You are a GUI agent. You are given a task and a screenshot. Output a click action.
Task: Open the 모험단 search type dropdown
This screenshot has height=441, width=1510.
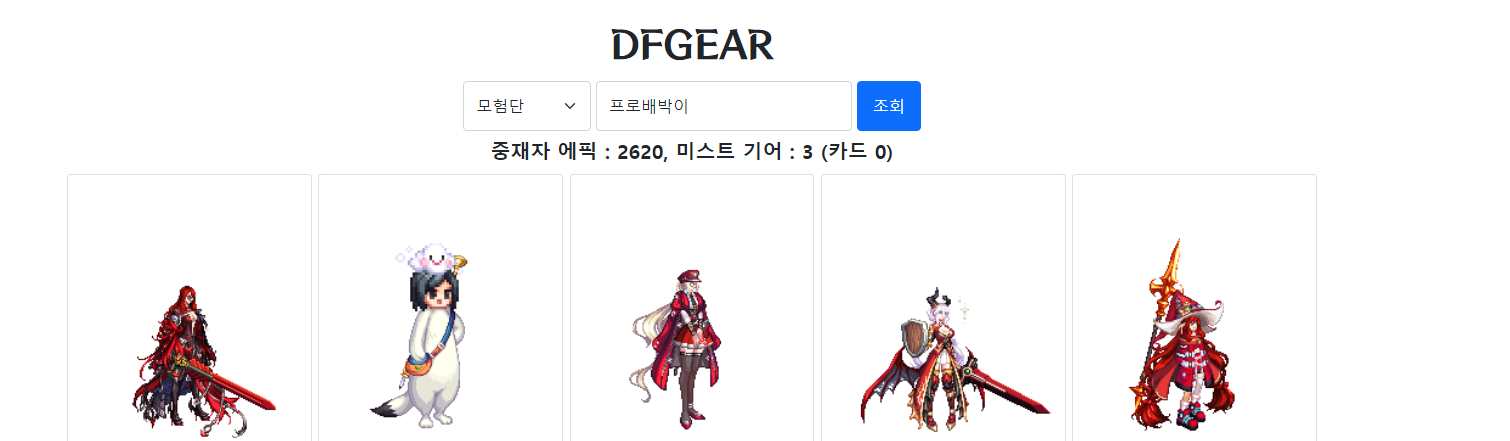coord(527,106)
